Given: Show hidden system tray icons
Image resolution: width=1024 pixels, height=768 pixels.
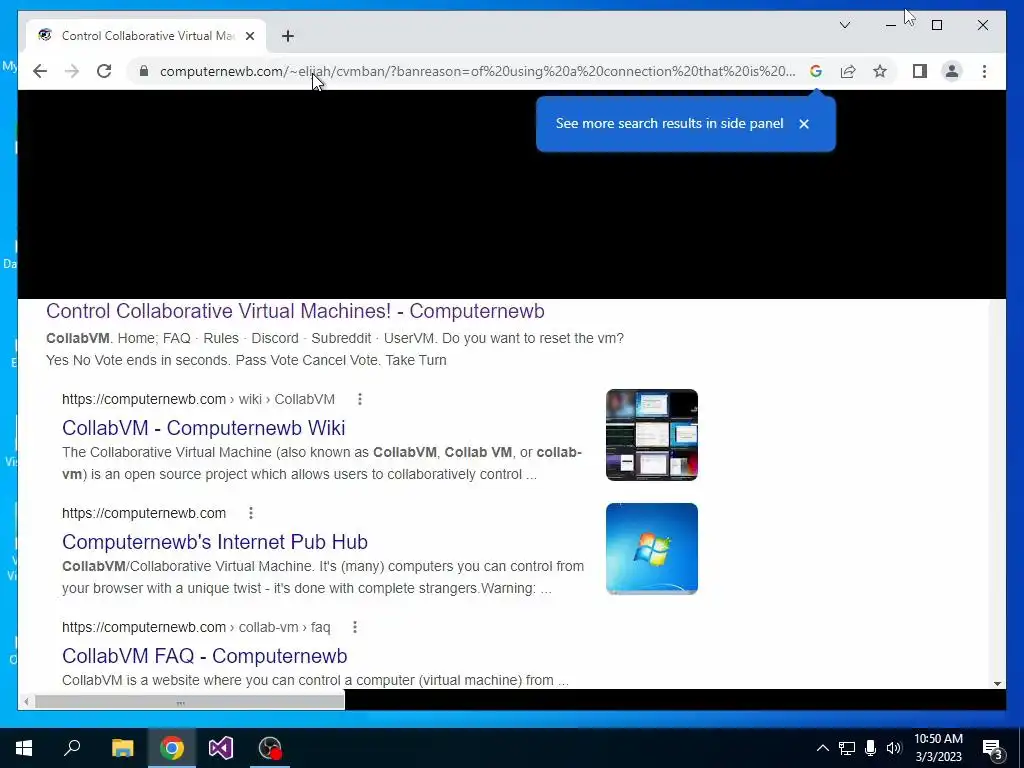Looking at the screenshot, I should [823, 748].
